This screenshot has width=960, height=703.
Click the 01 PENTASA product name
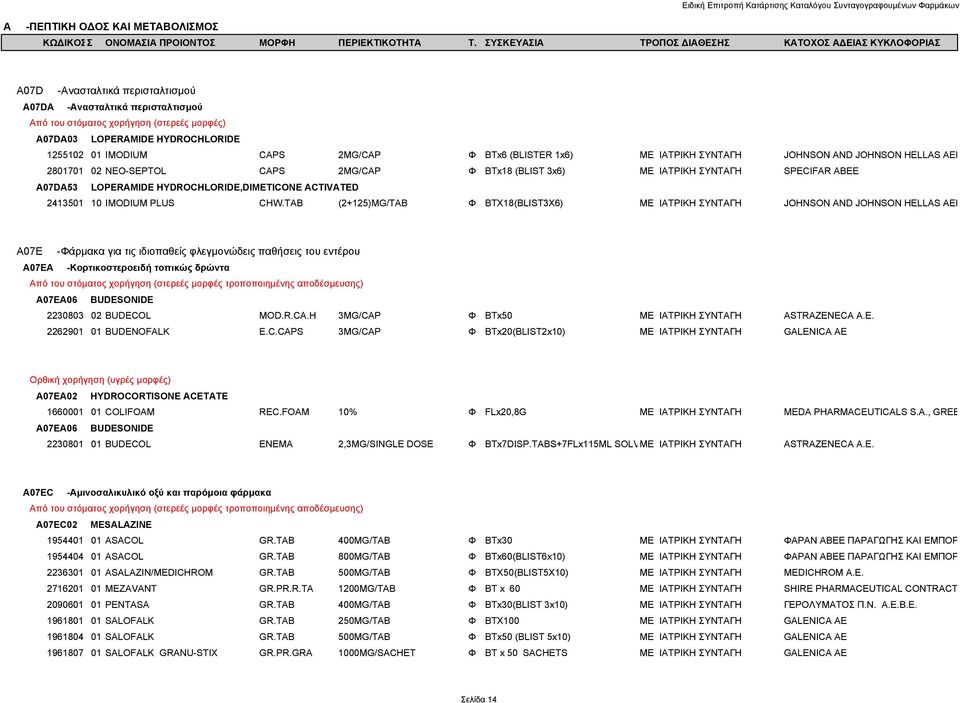120,604
